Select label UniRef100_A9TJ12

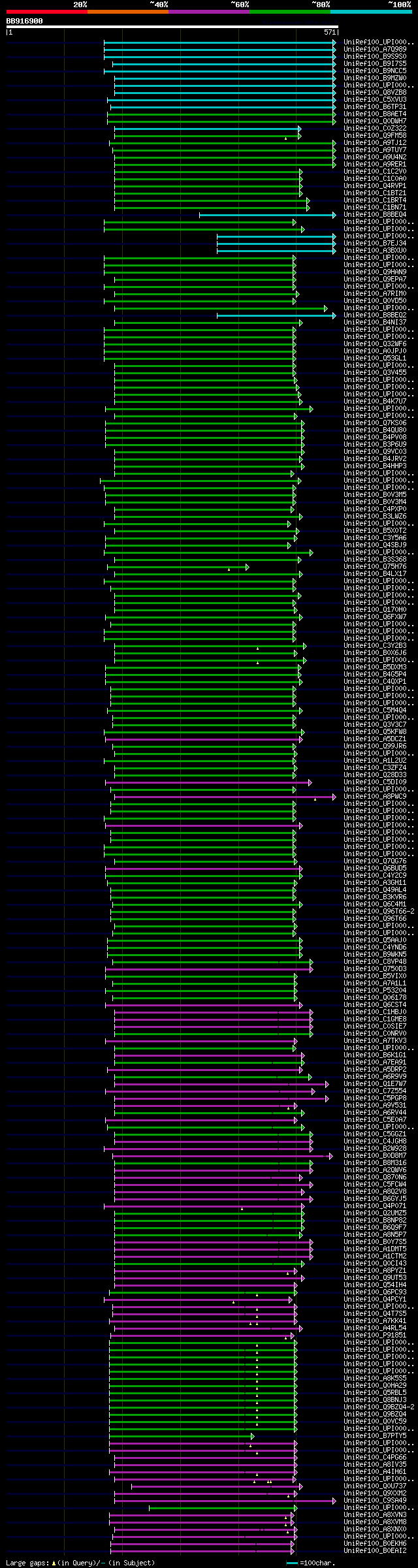pos(375,142)
